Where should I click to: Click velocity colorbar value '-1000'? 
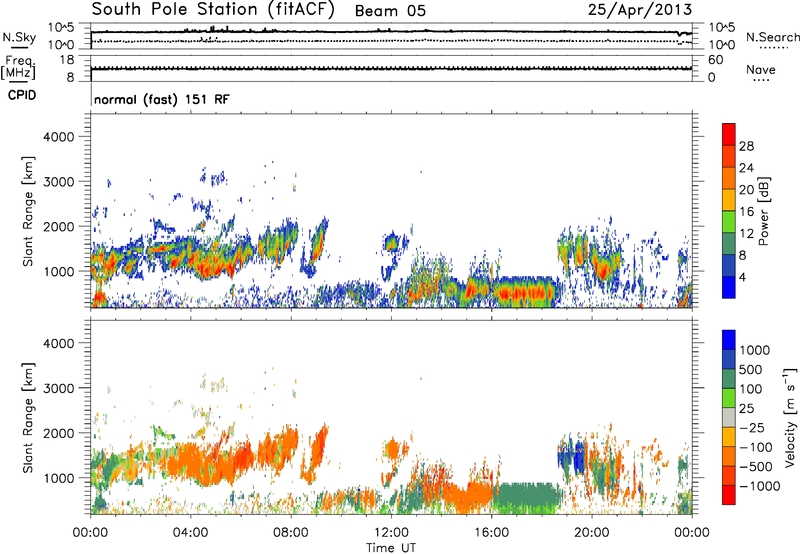point(760,486)
